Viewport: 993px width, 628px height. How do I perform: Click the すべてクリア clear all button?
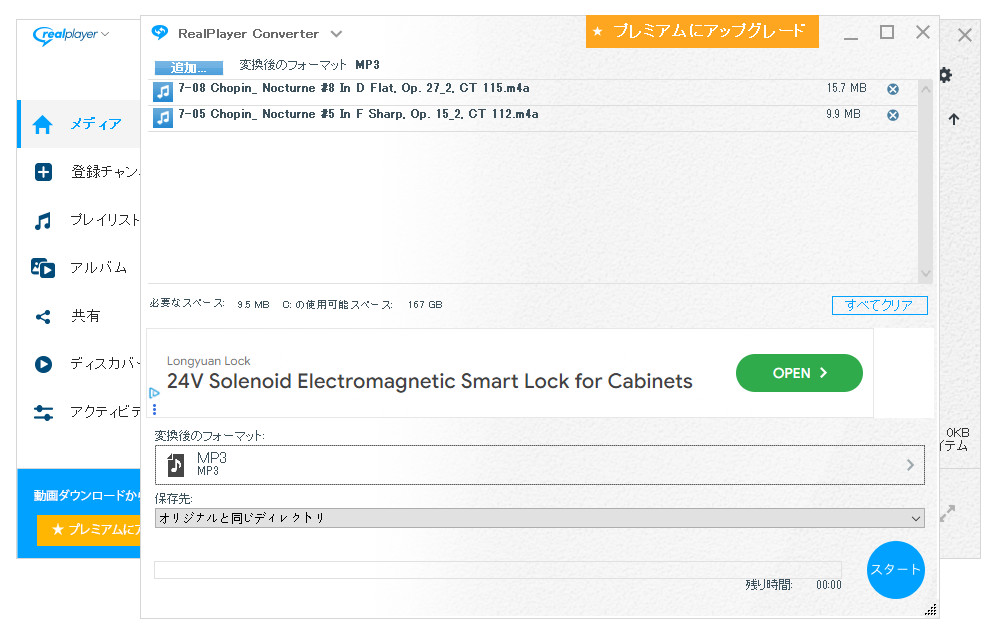click(x=879, y=305)
